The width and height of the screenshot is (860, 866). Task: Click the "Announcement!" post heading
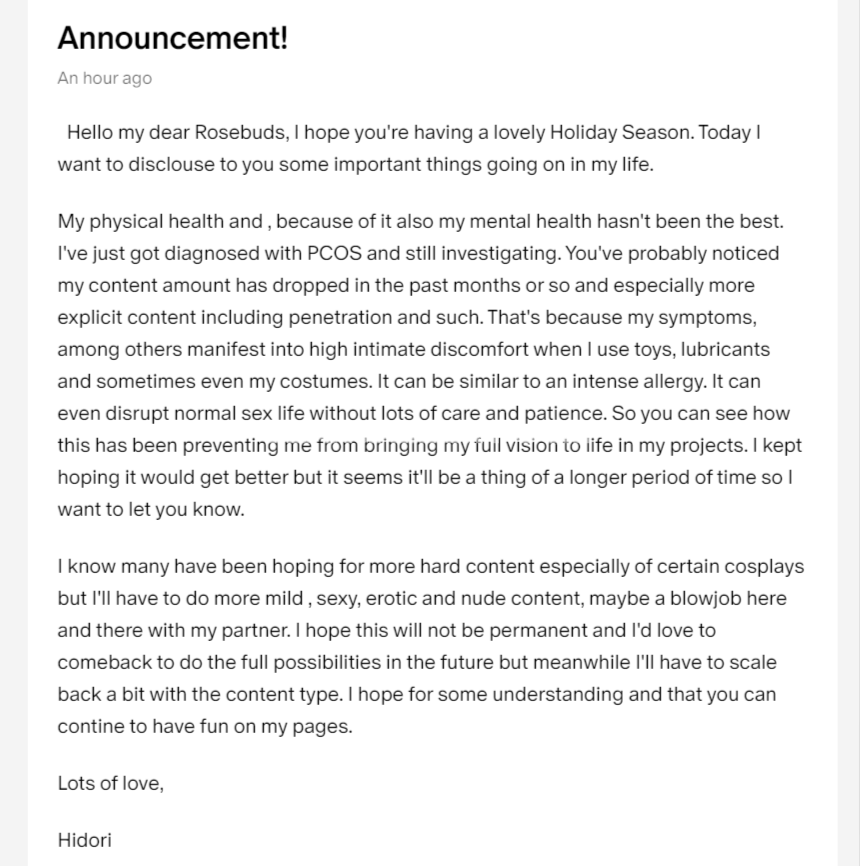172,38
